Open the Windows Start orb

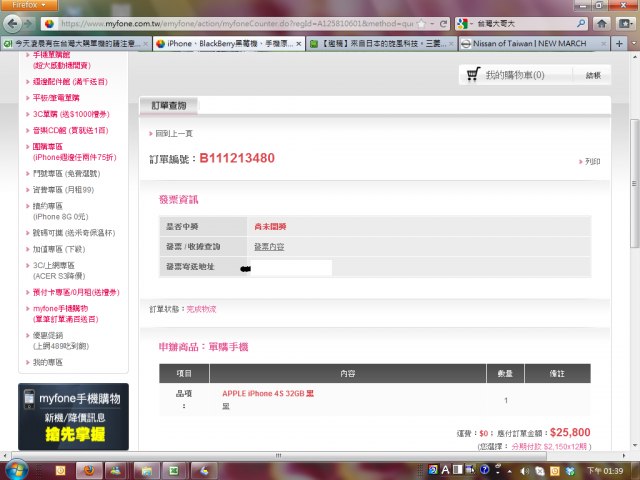17,469
